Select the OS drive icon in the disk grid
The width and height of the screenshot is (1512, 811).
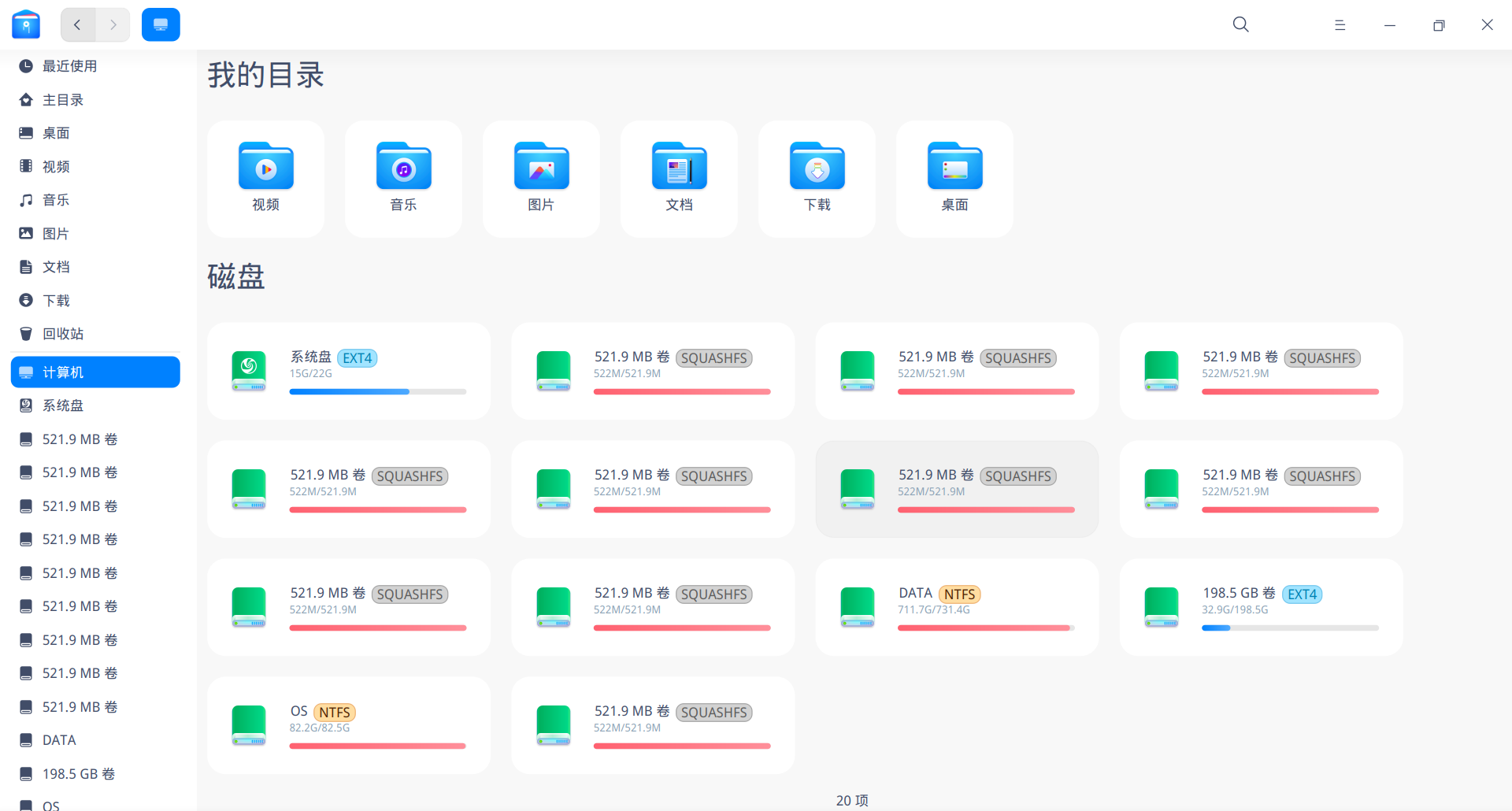click(249, 725)
